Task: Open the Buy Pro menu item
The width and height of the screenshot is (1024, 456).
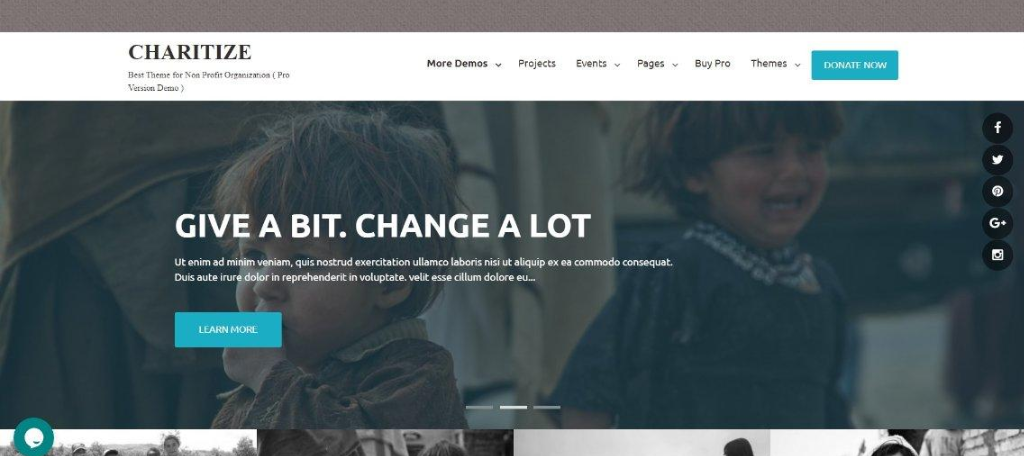Action: click(x=712, y=63)
